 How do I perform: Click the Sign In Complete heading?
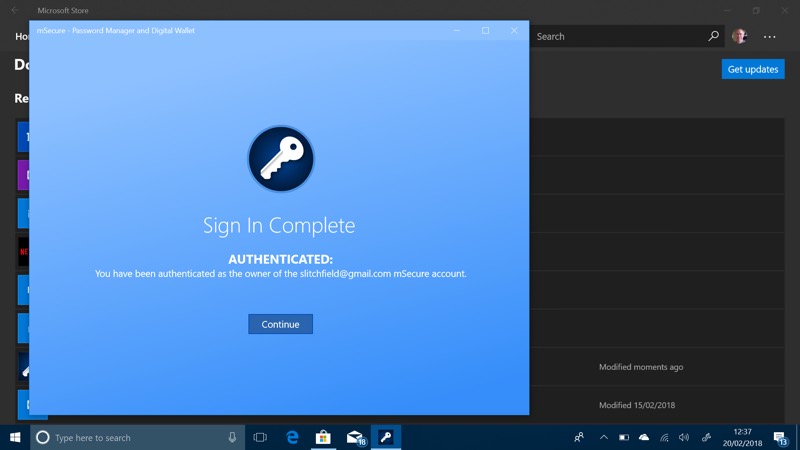coord(279,226)
